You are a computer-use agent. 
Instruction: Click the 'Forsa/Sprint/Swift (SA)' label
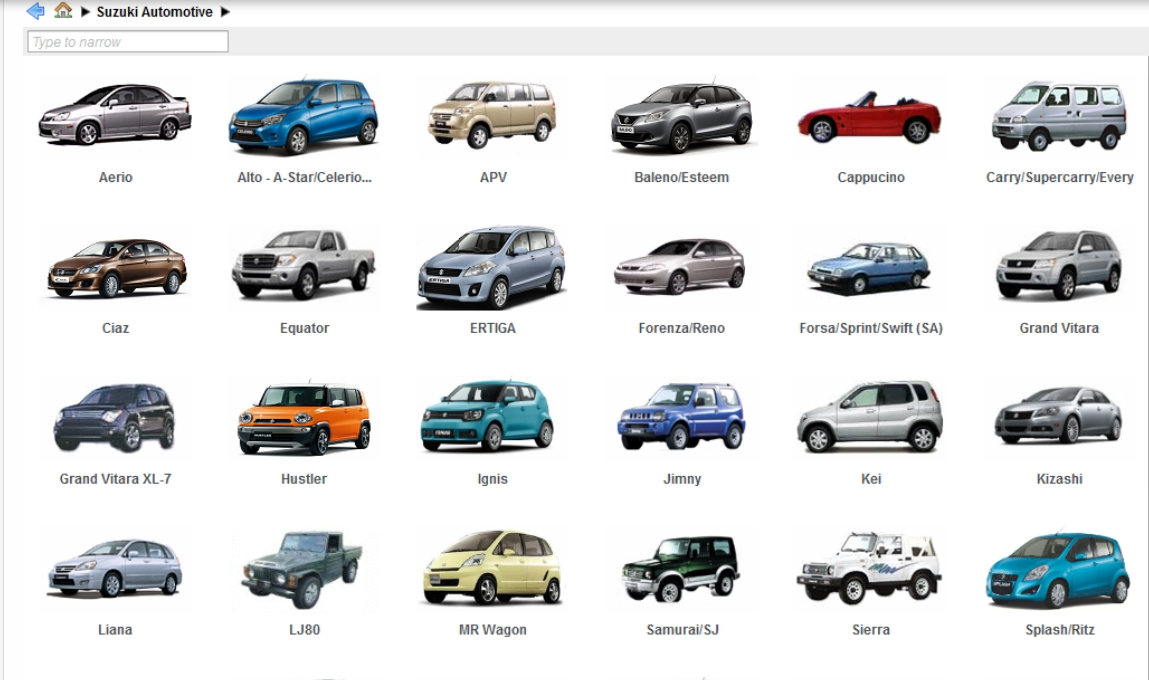(871, 328)
